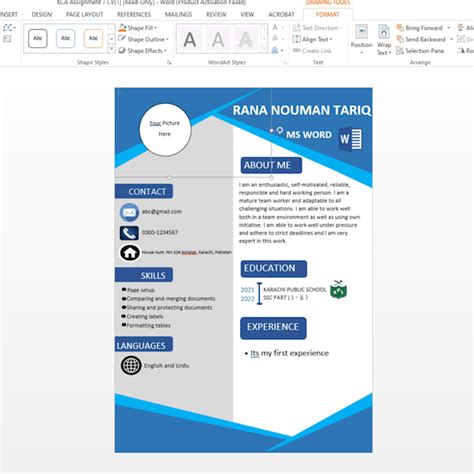Select the black outline Abc shape style

[x=38, y=38]
